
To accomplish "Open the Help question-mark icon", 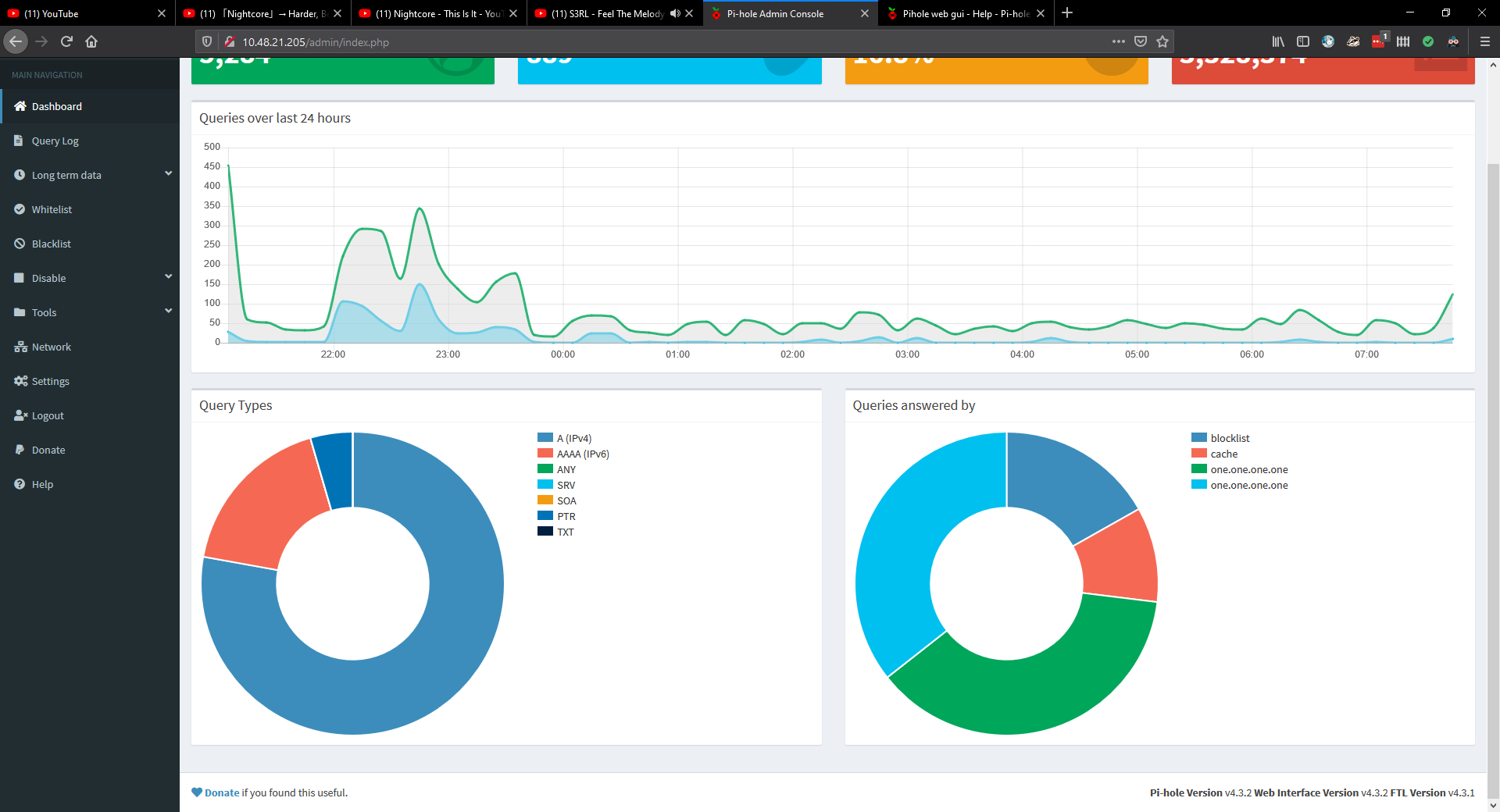I will (x=20, y=484).
